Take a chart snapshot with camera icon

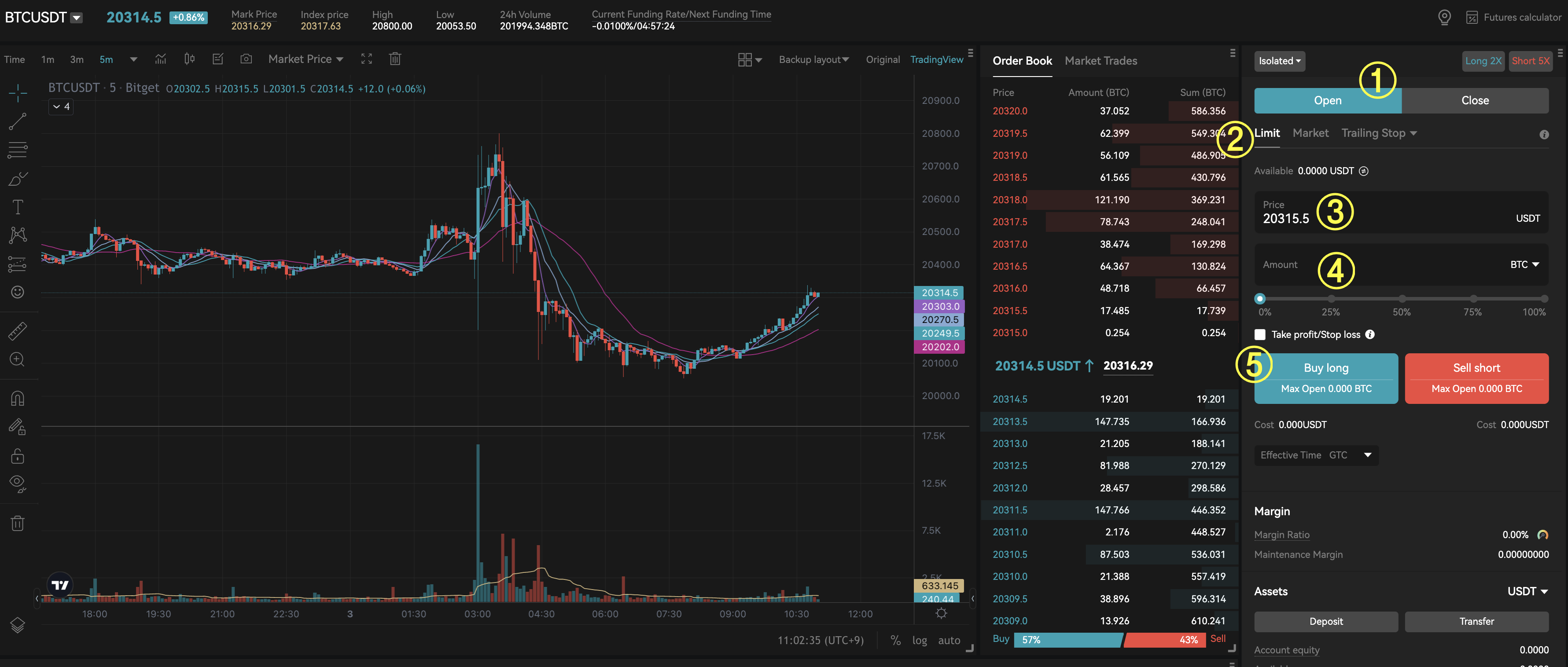[x=246, y=59]
